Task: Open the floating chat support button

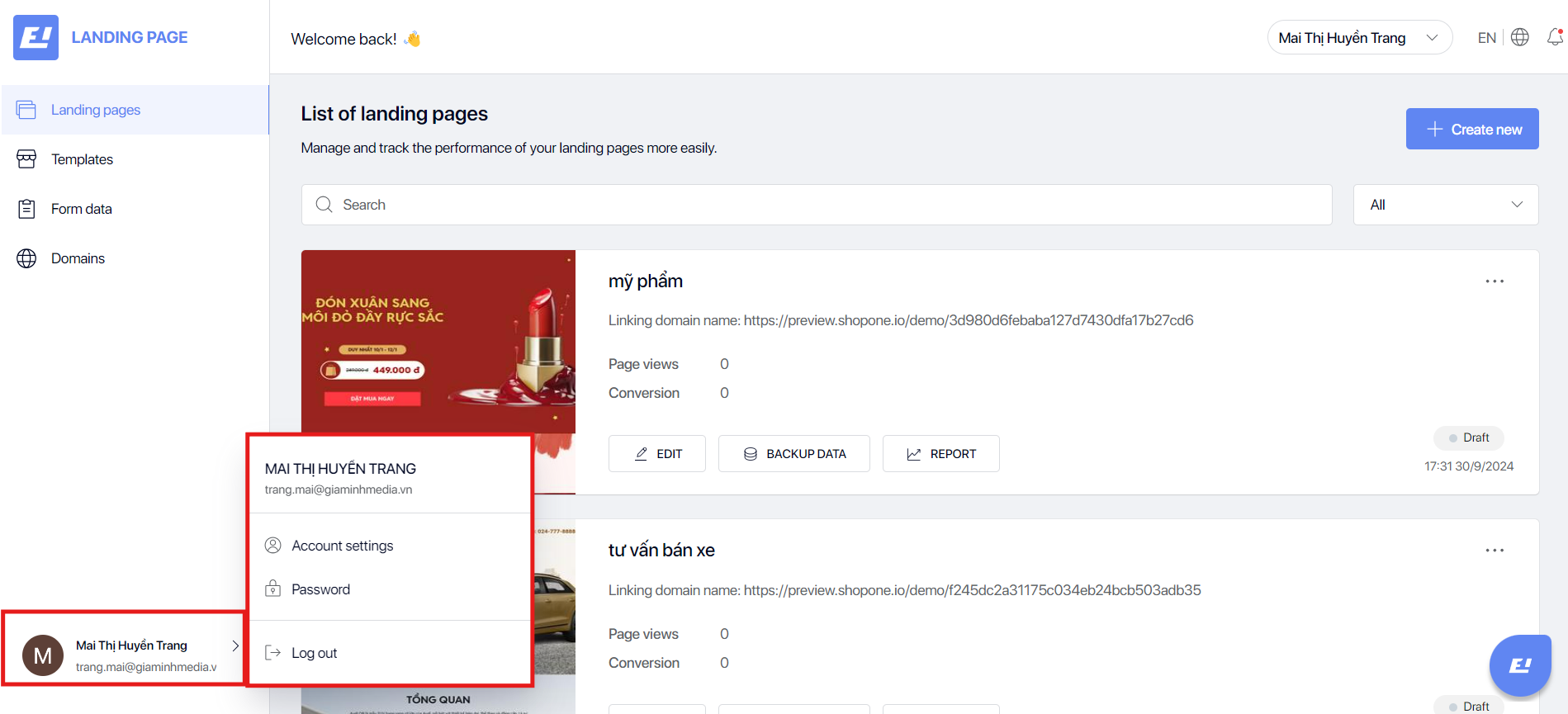Action: (x=1520, y=665)
